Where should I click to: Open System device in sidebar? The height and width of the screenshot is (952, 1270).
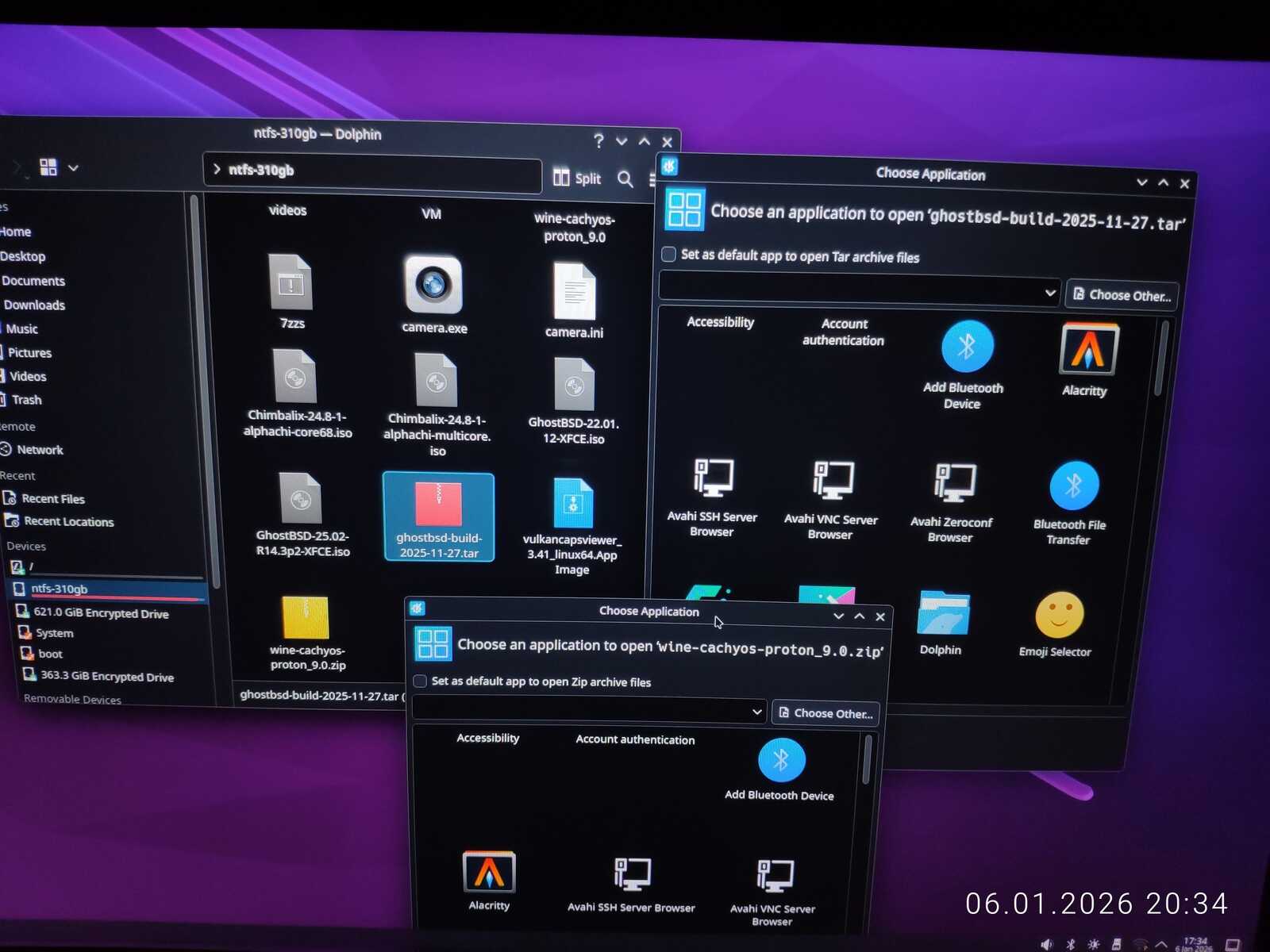[x=45, y=633]
